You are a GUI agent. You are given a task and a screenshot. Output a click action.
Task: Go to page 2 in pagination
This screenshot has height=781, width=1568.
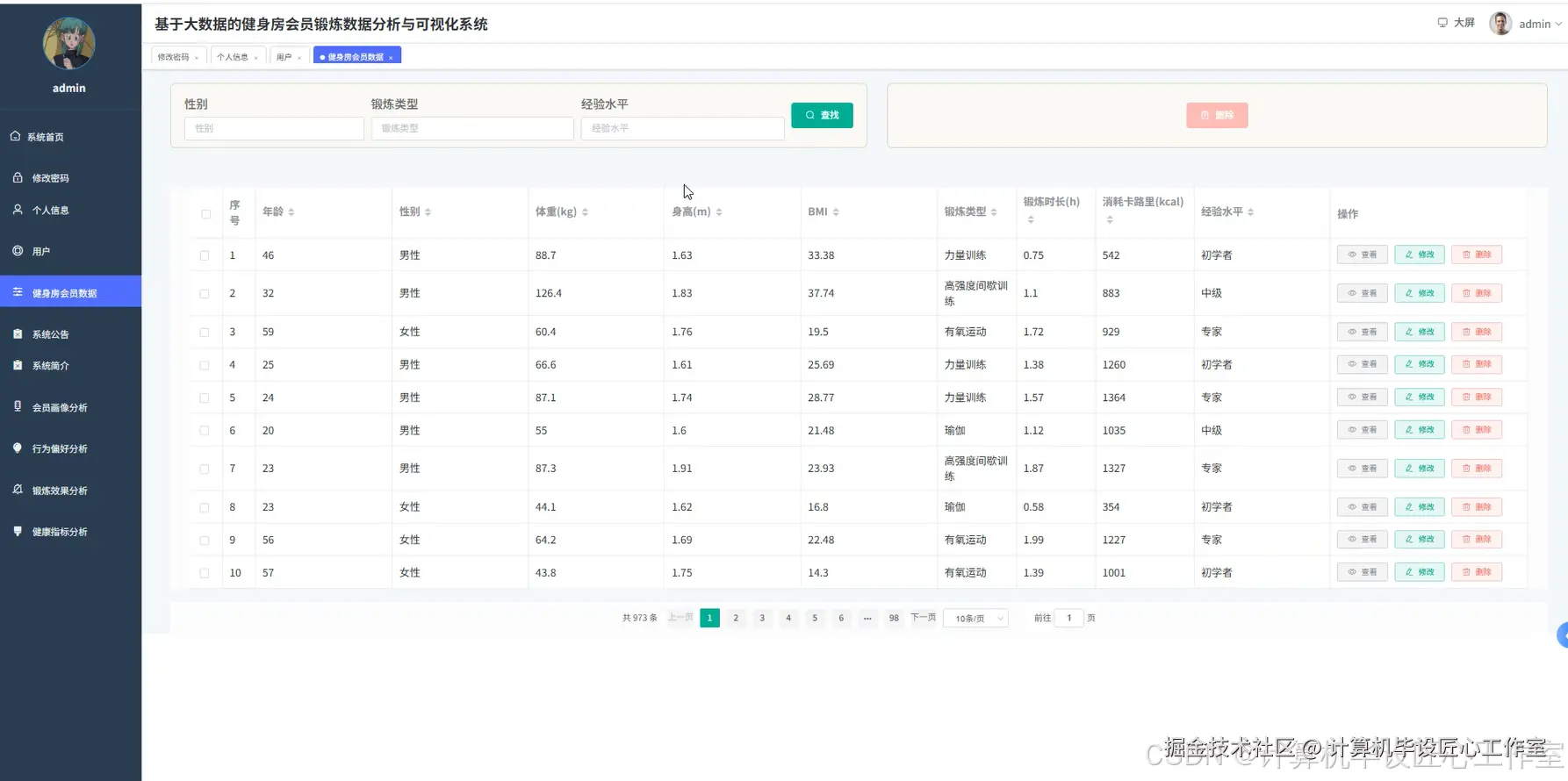coord(736,619)
